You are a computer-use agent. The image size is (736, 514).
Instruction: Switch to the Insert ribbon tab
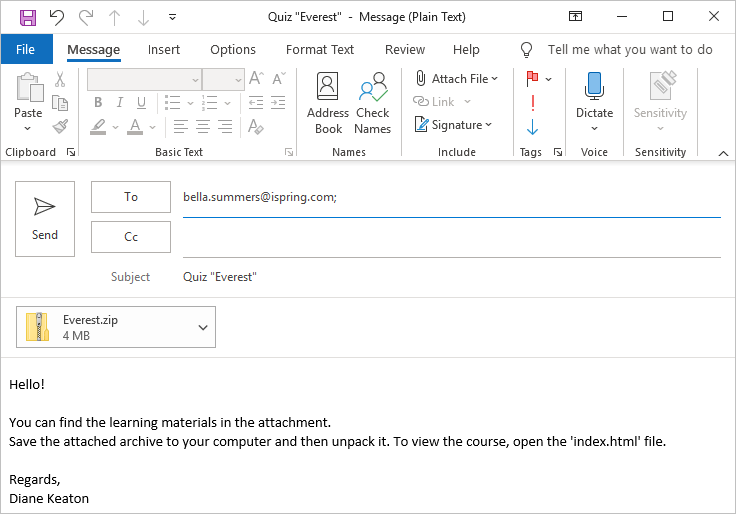pos(164,50)
